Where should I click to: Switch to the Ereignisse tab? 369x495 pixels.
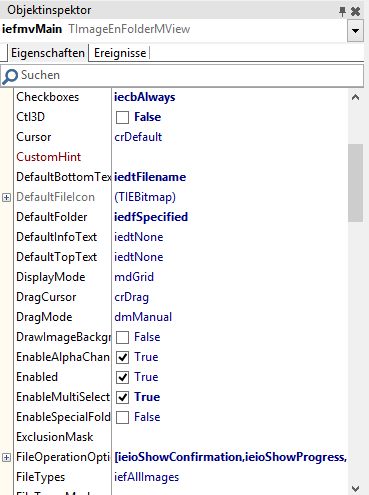120,53
